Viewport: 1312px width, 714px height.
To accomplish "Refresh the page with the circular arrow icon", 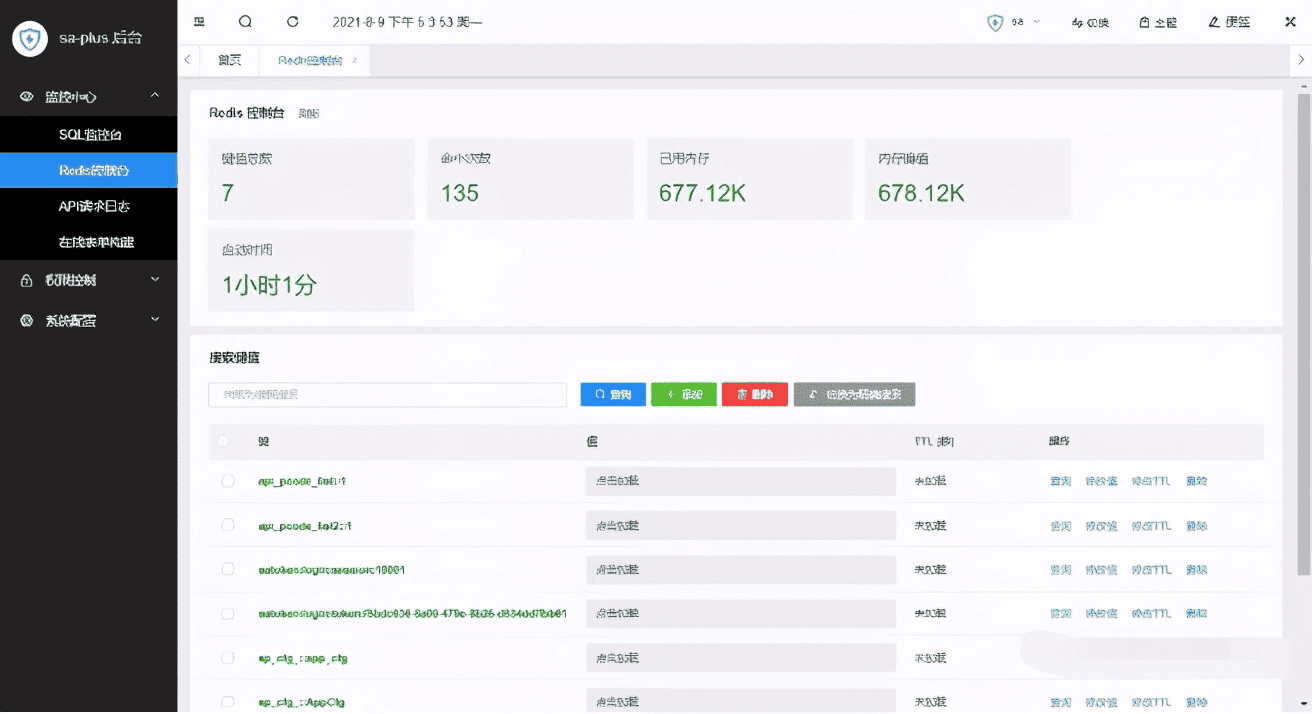I will coord(292,22).
